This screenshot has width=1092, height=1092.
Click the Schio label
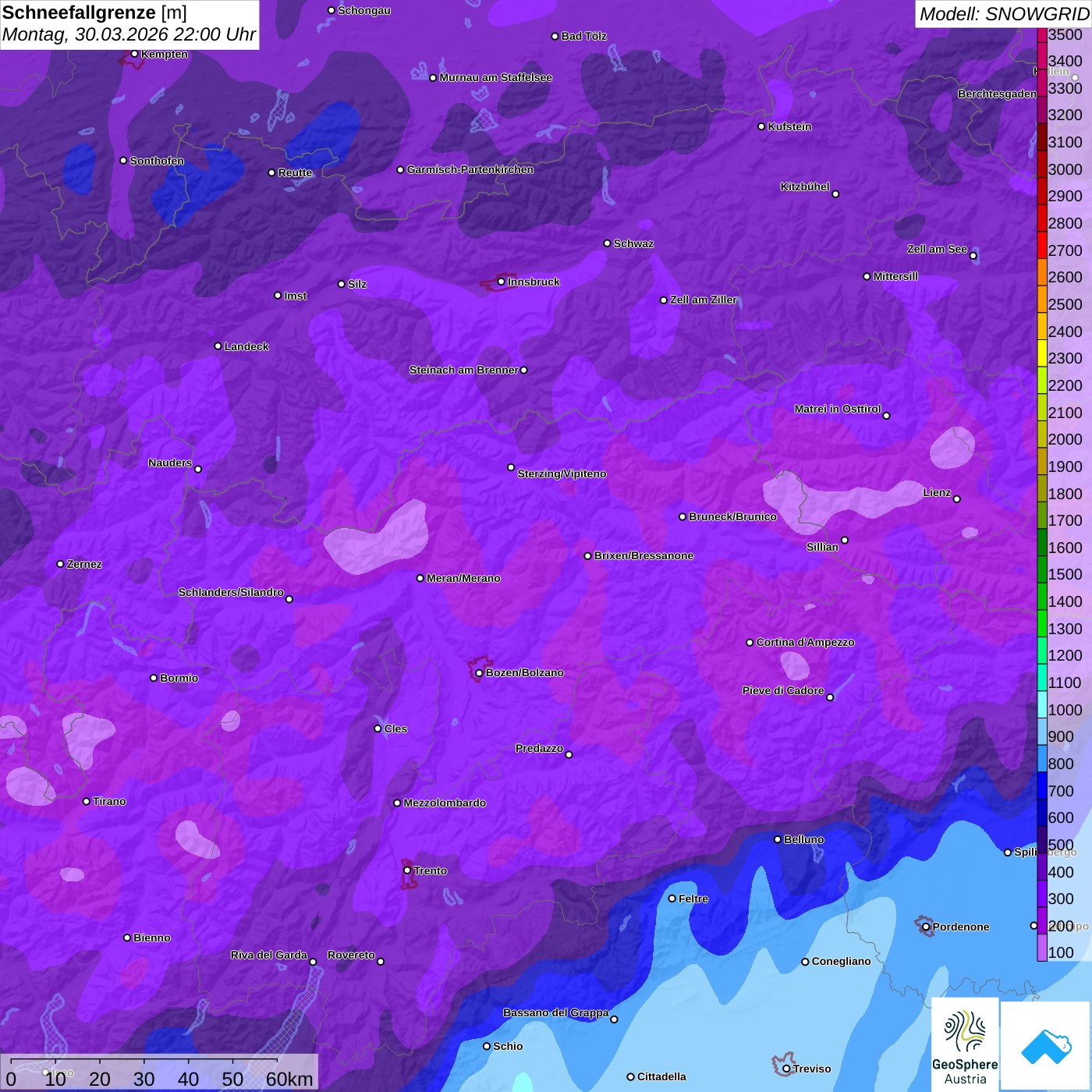[508, 1046]
